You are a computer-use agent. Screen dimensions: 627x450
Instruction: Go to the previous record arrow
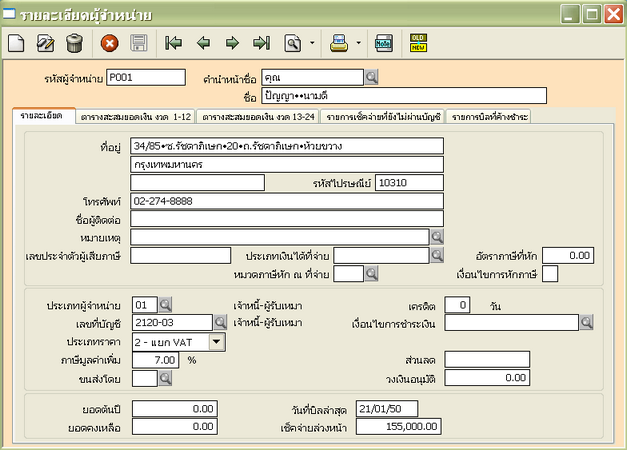[203, 43]
